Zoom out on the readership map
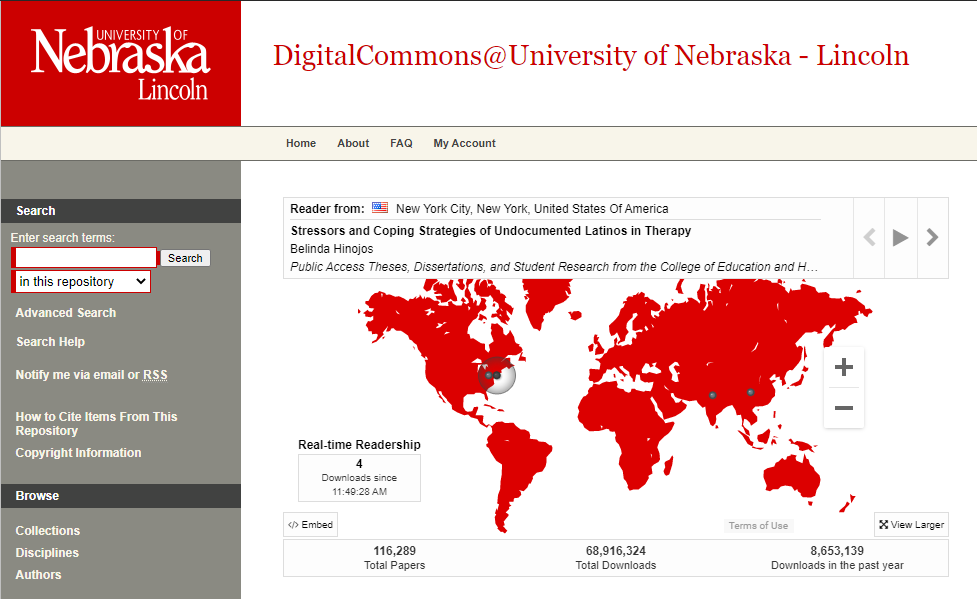This screenshot has height=599, width=977. (843, 408)
